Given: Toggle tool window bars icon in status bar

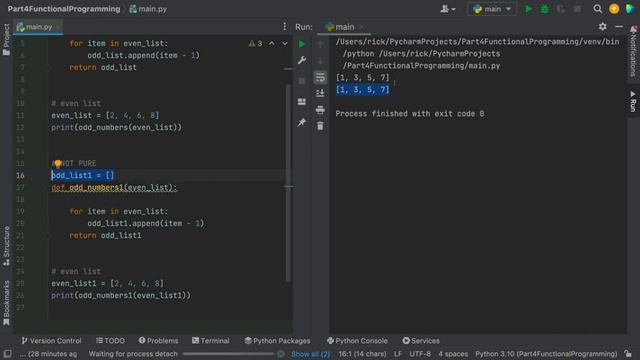Looking at the screenshot, I should 7,353.
